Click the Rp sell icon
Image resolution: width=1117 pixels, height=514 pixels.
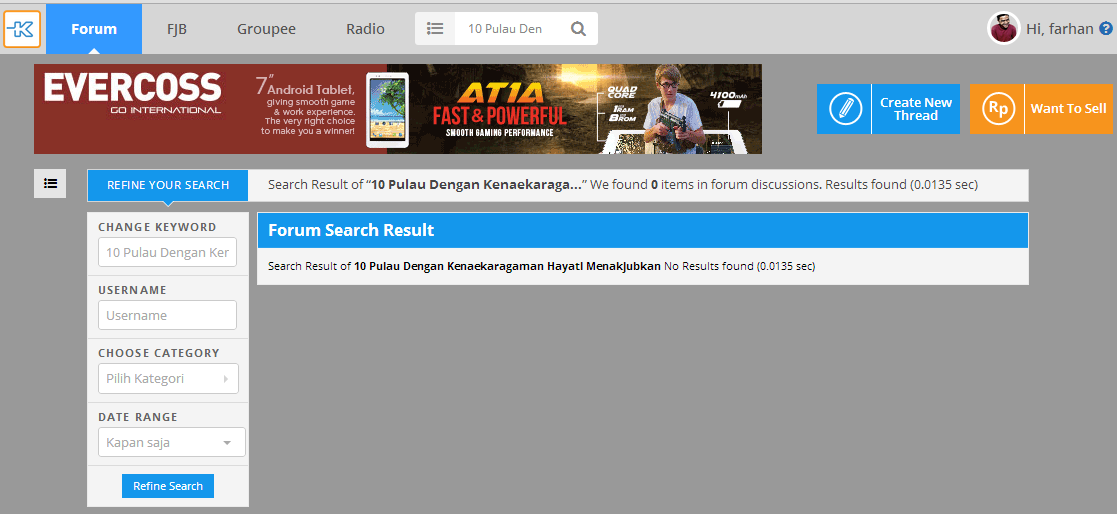(997, 109)
